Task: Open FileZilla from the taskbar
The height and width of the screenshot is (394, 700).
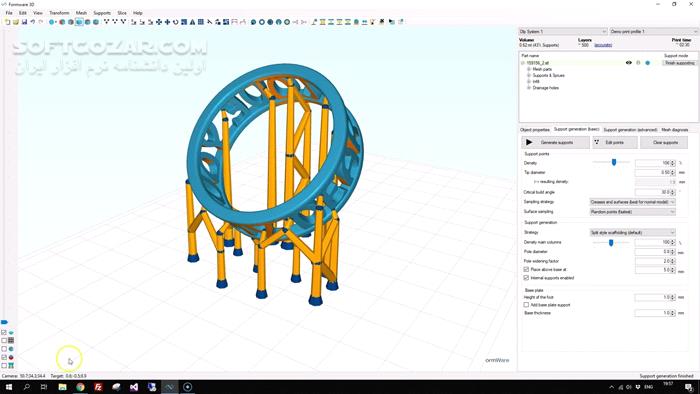Action: 98,387
